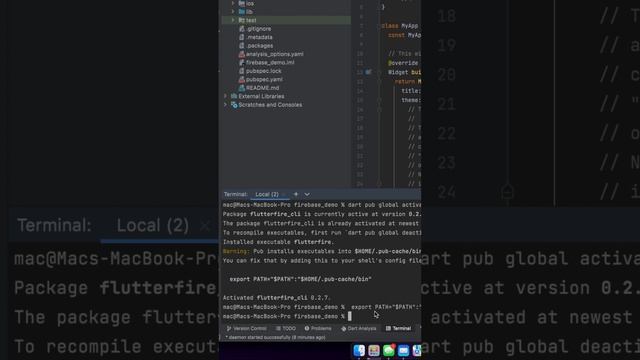This screenshot has width=640, height=360.
Task: Select the Terminal tool window tab
Action: pyautogui.click(x=398, y=328)
